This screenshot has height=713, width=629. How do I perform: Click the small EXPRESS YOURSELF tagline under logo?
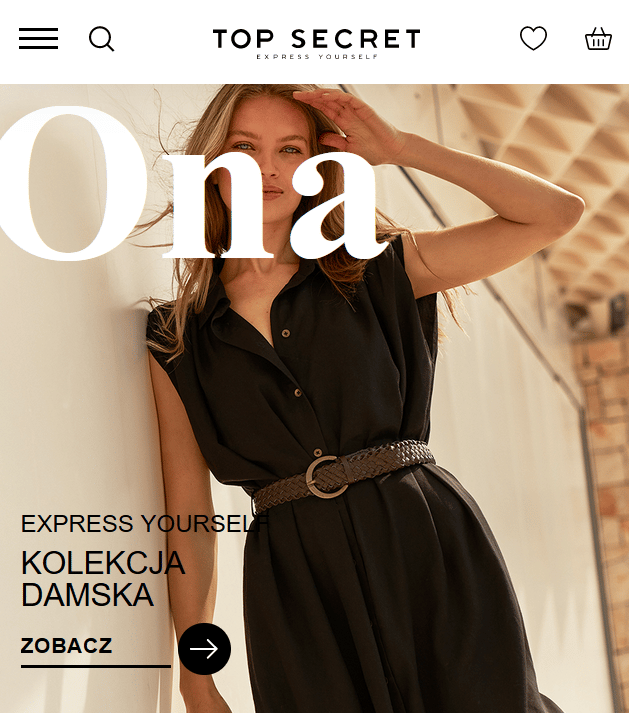(x=317, y=57)
